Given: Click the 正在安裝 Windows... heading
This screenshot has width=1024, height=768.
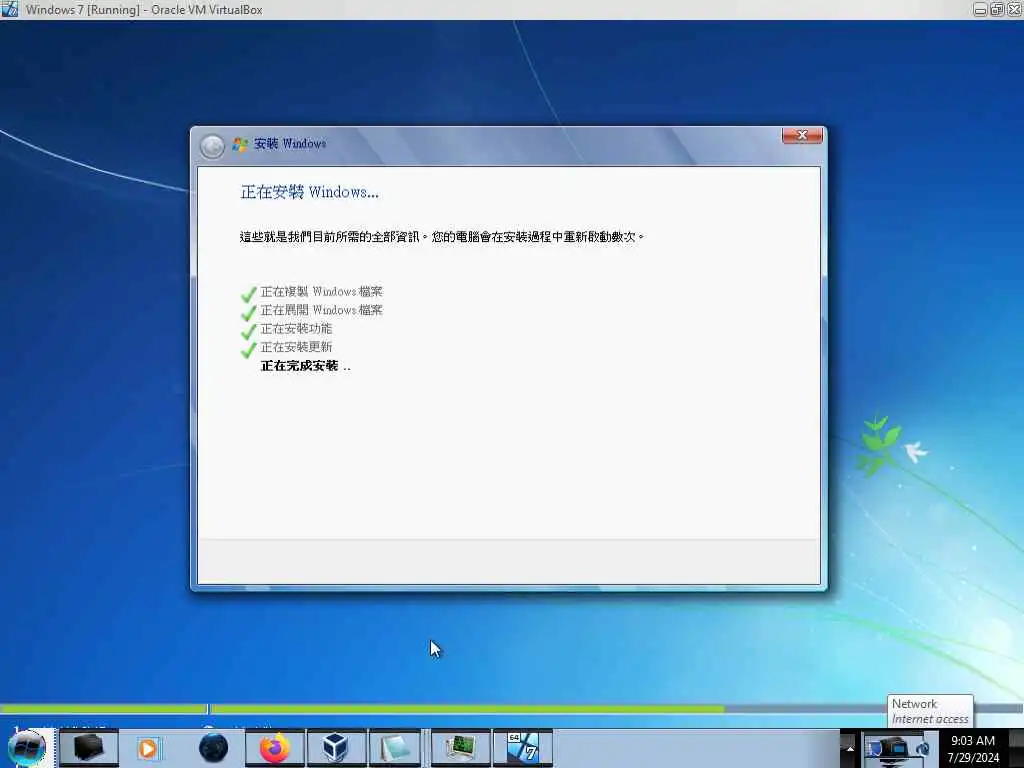Looking at the screenshot, I should pos(310,192).
